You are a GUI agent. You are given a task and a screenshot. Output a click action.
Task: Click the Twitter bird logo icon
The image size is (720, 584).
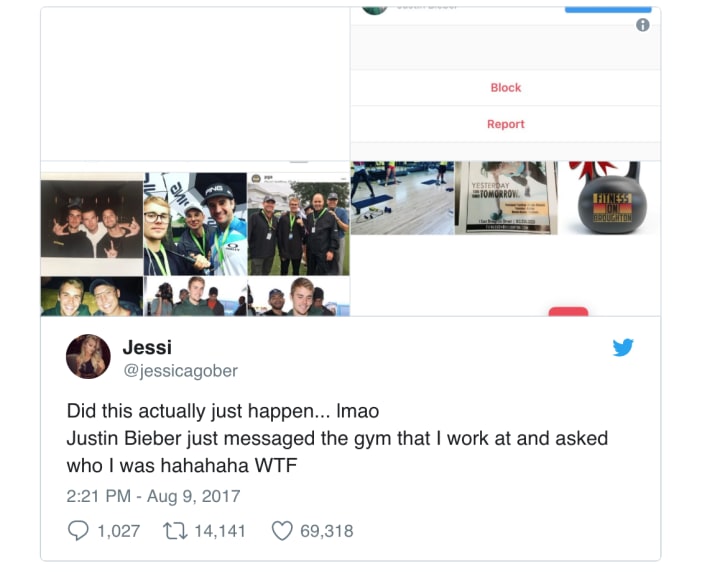click(623, 348)
